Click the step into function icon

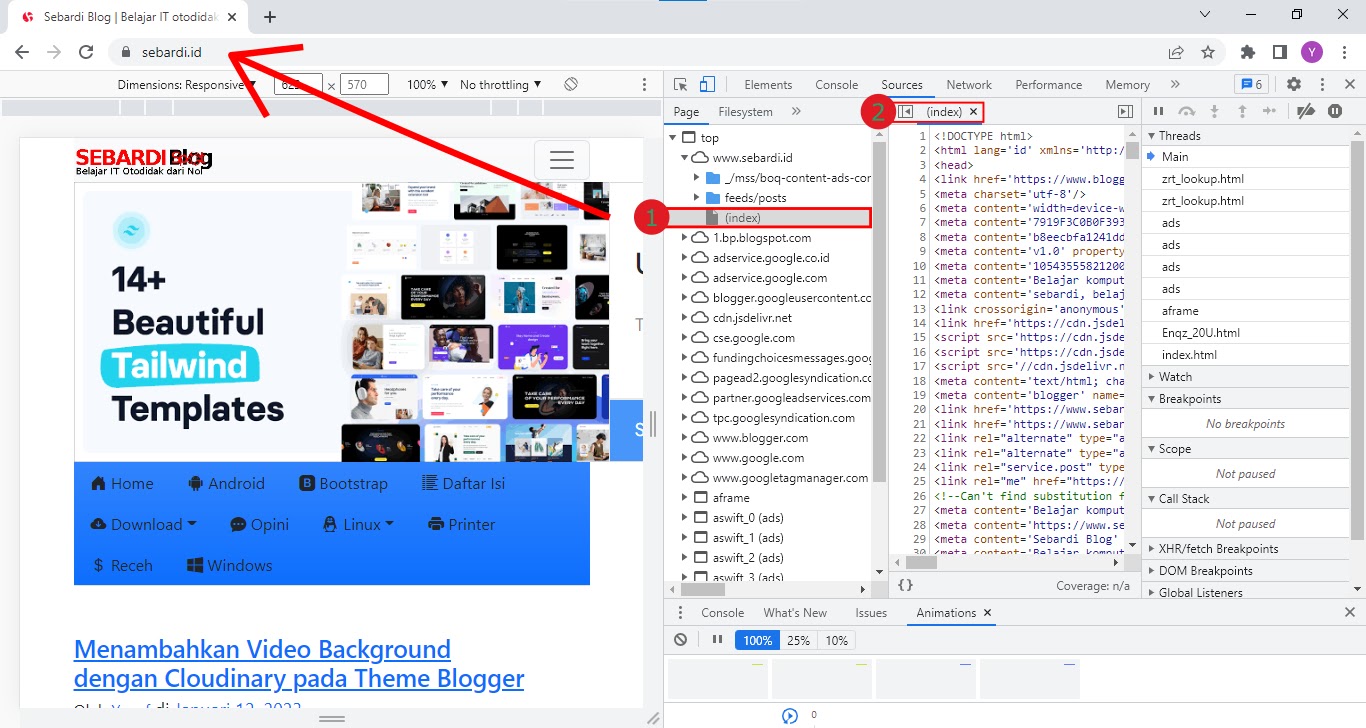click(1215, 112)
